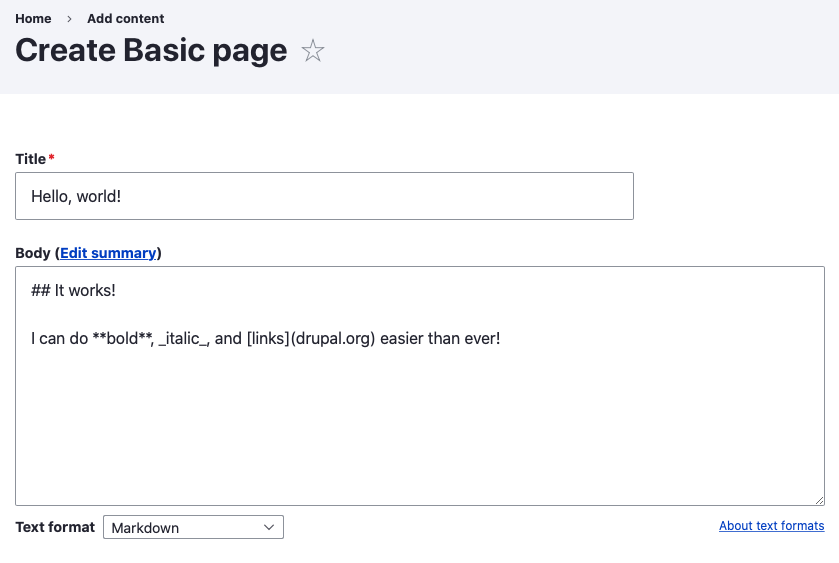Screen dimensions: 839x563
Task: Focus the Title text field
Action: [324, 196]
